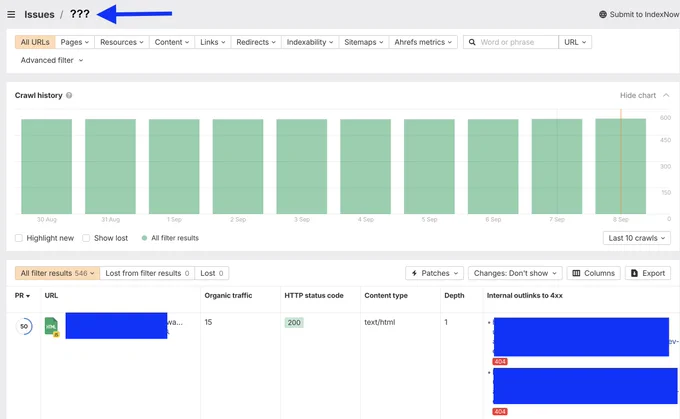The image size is (680, 419).
Task: Open the URL search scope dropdown
Action: [575, 42]
